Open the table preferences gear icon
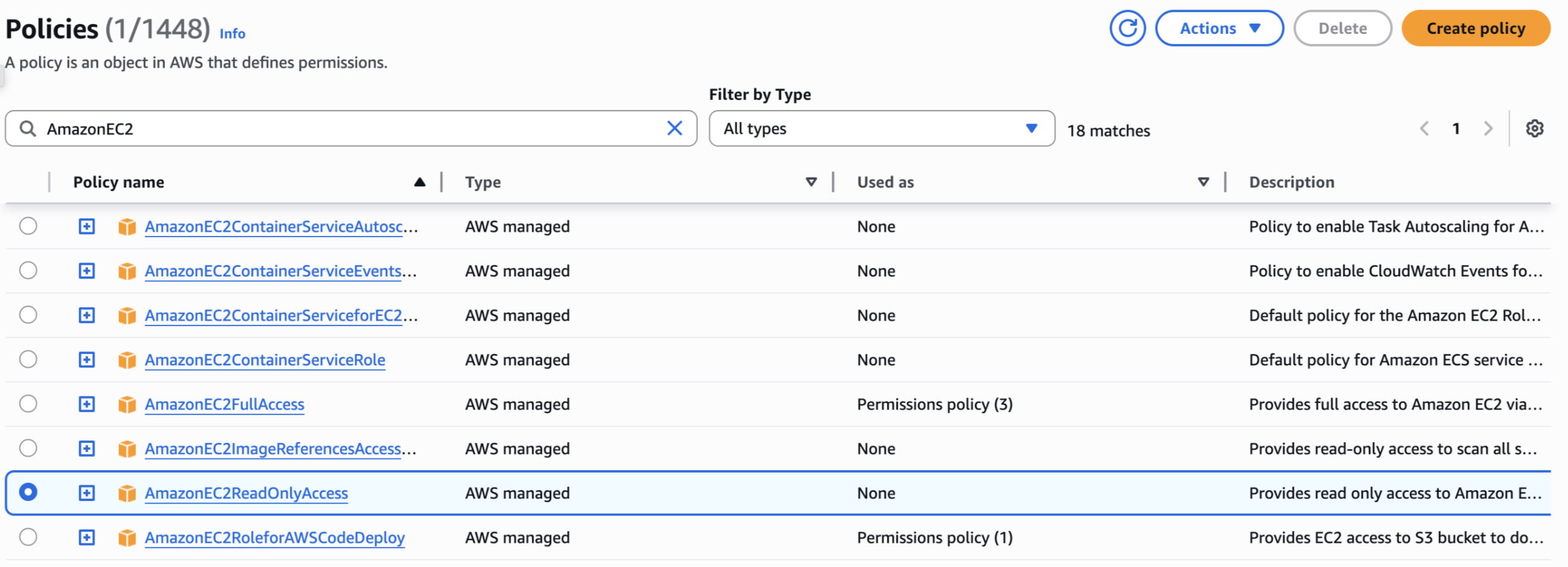The height and width of the screenshot is (567, 1568). (x=1534, y=128)
